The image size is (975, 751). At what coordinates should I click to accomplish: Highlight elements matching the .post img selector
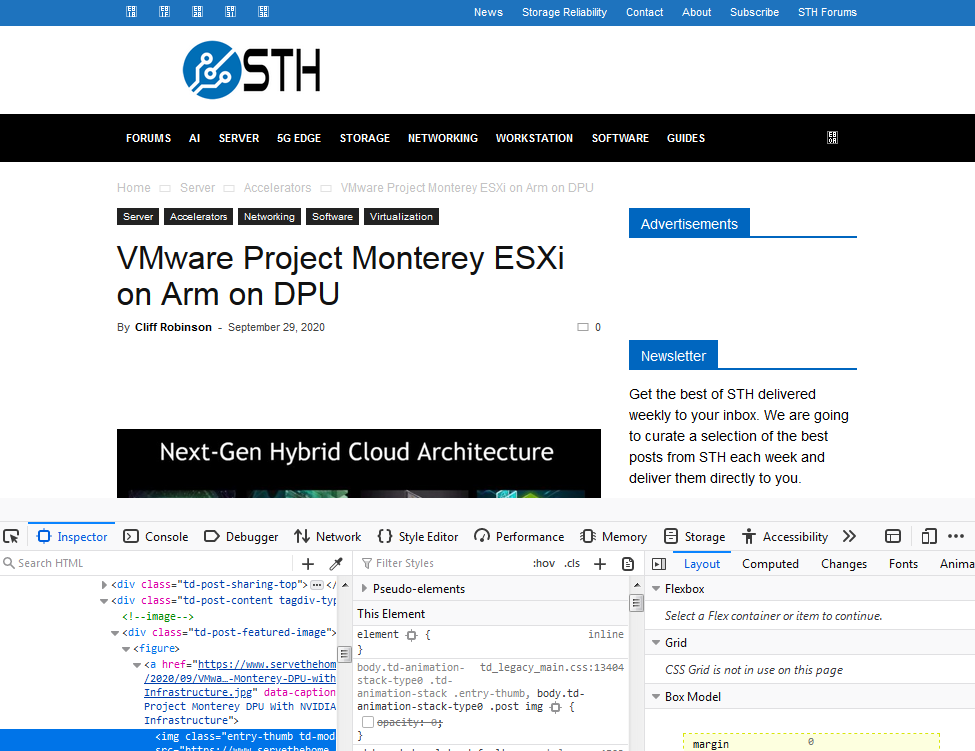(555, 707)
